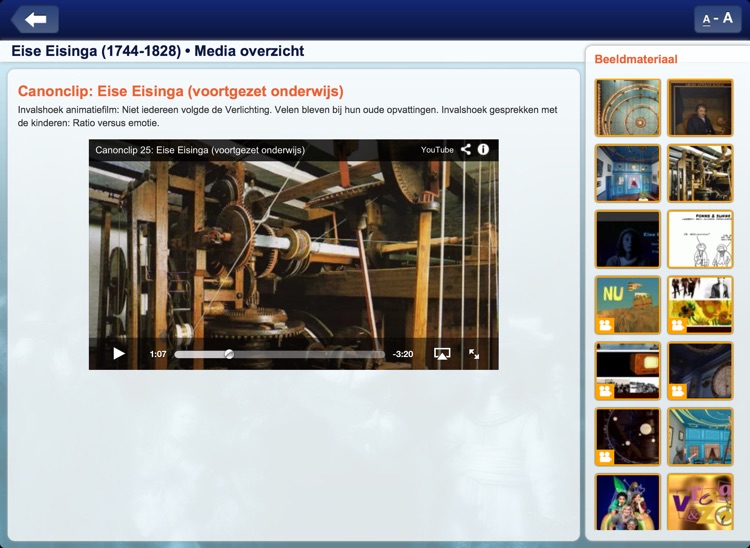Viewport: 750px width, 548px height.
Task: Open the orange television video thumbnail
Action: pos(628,371)
